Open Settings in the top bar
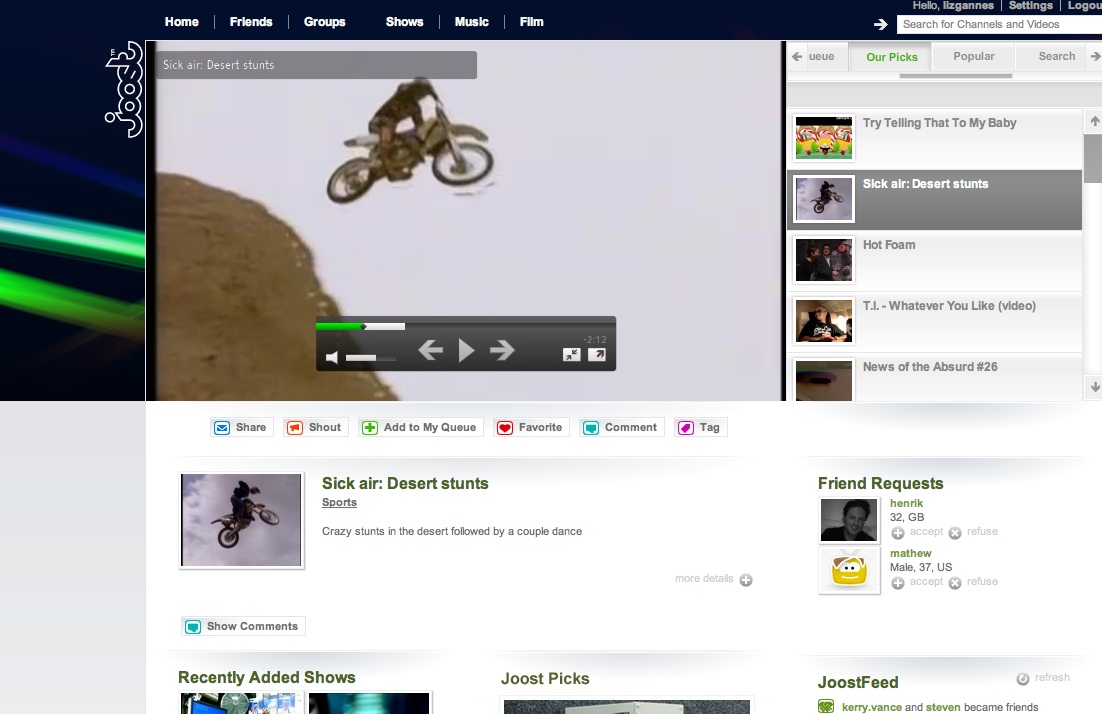1102x714 pixels. click(x=1030, y=6)
